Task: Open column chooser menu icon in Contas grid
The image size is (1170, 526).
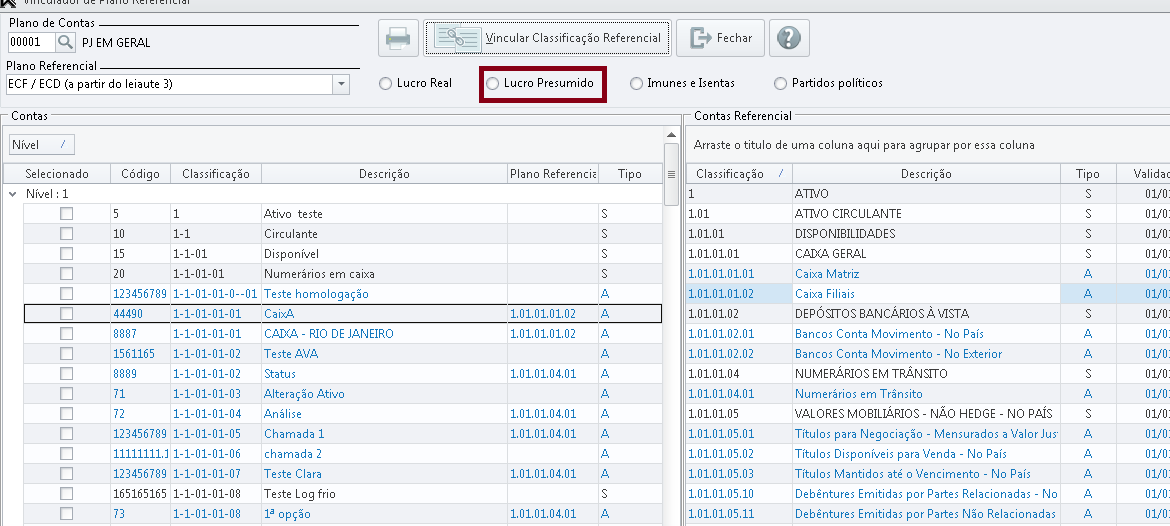Action: tap(671, 175)
